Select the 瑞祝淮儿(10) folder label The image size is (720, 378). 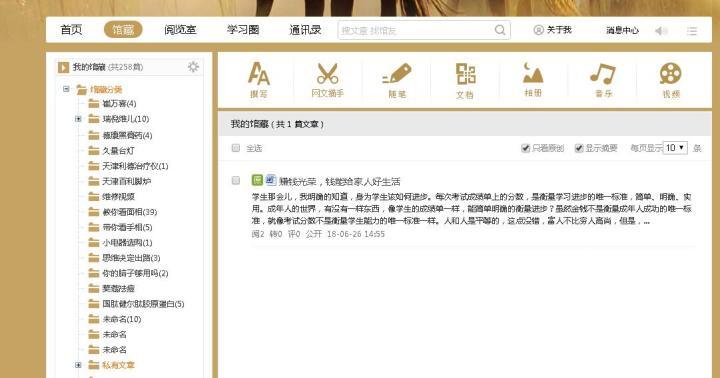(x=125, y=119)
